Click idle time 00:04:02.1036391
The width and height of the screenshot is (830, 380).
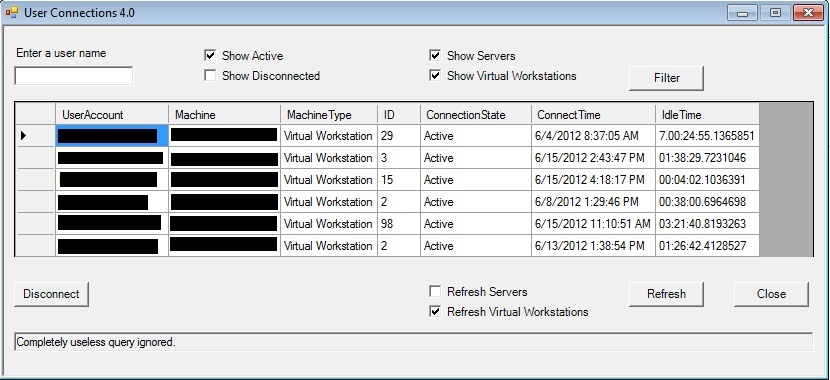[707, 180]
